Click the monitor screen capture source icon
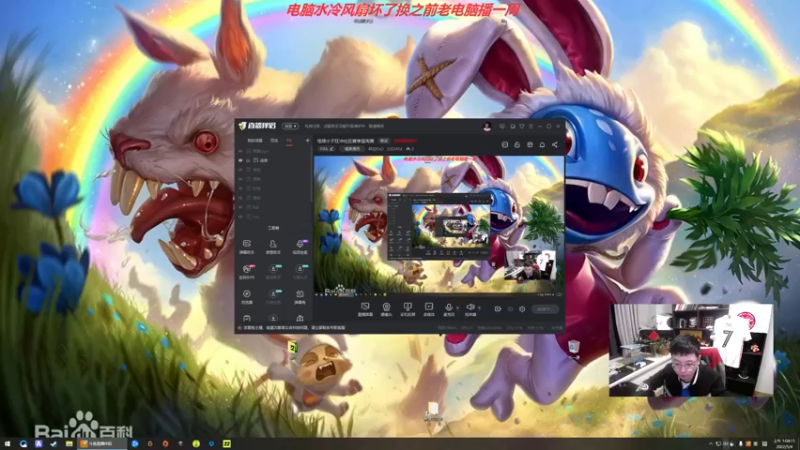The width and height of the screenshot is (800, 450). click(365, 308)
